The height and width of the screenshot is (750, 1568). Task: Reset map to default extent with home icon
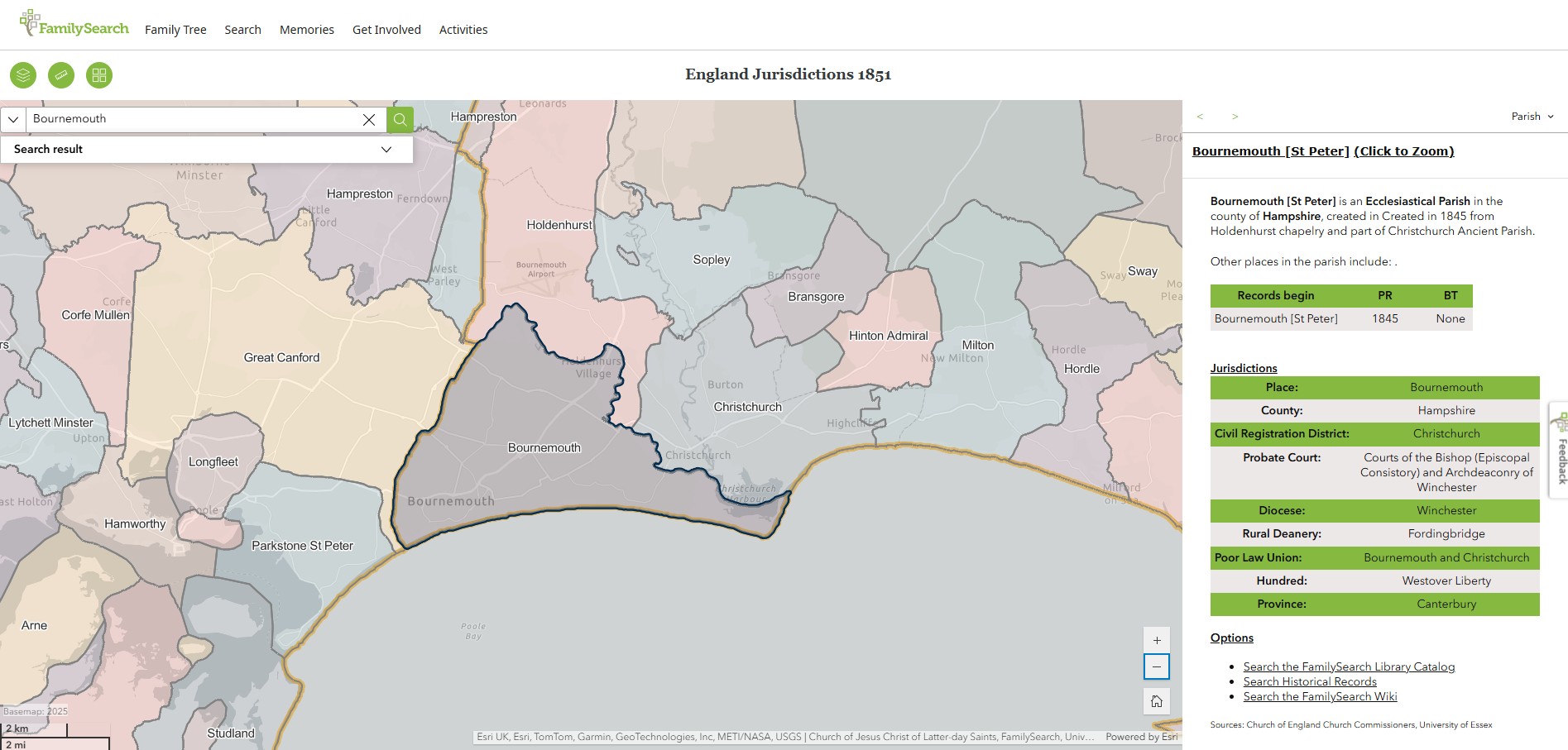(x=1156, y=700)
